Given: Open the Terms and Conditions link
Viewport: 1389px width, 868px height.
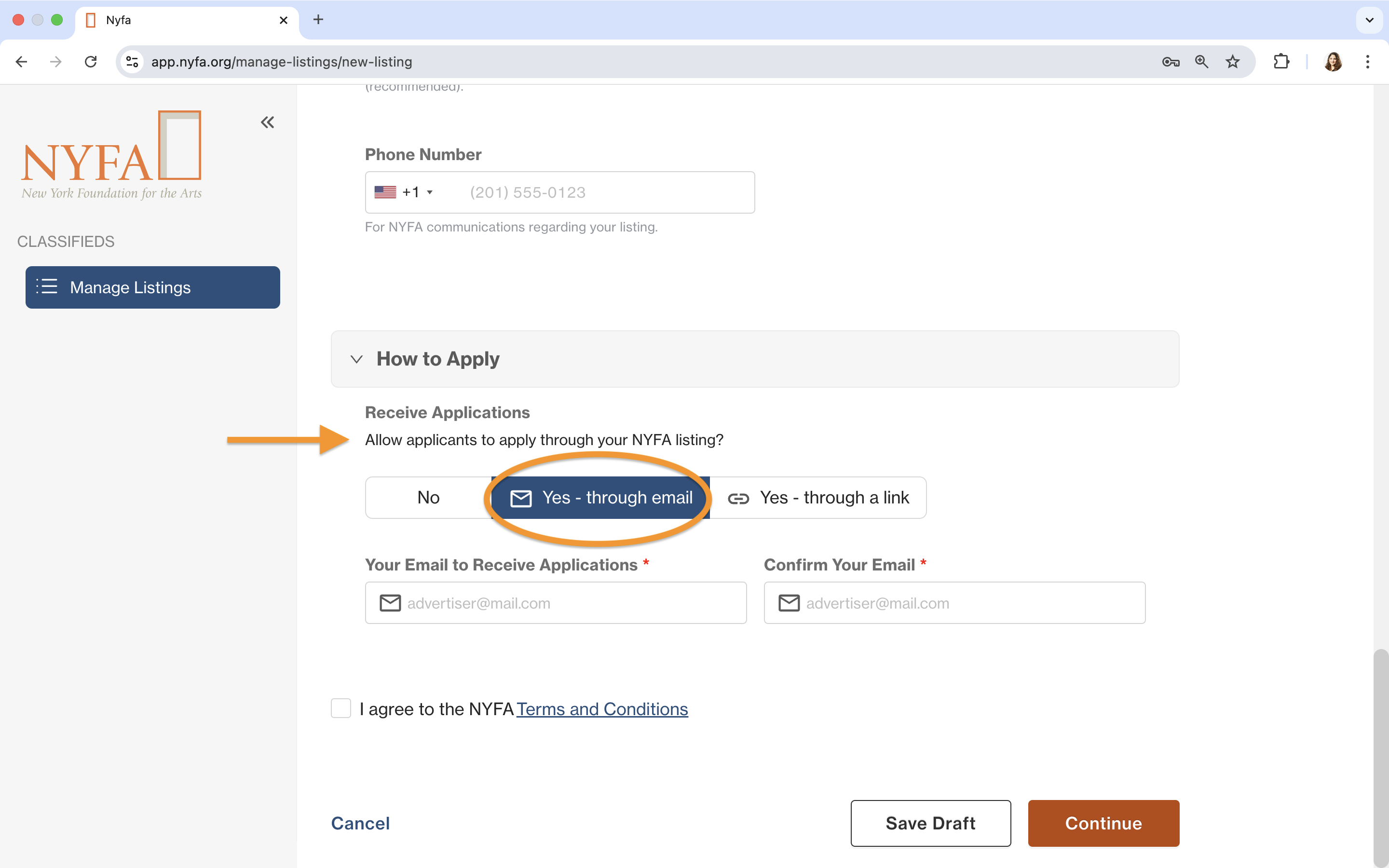Looking at the screenshot, I should [x=602, y=709].
